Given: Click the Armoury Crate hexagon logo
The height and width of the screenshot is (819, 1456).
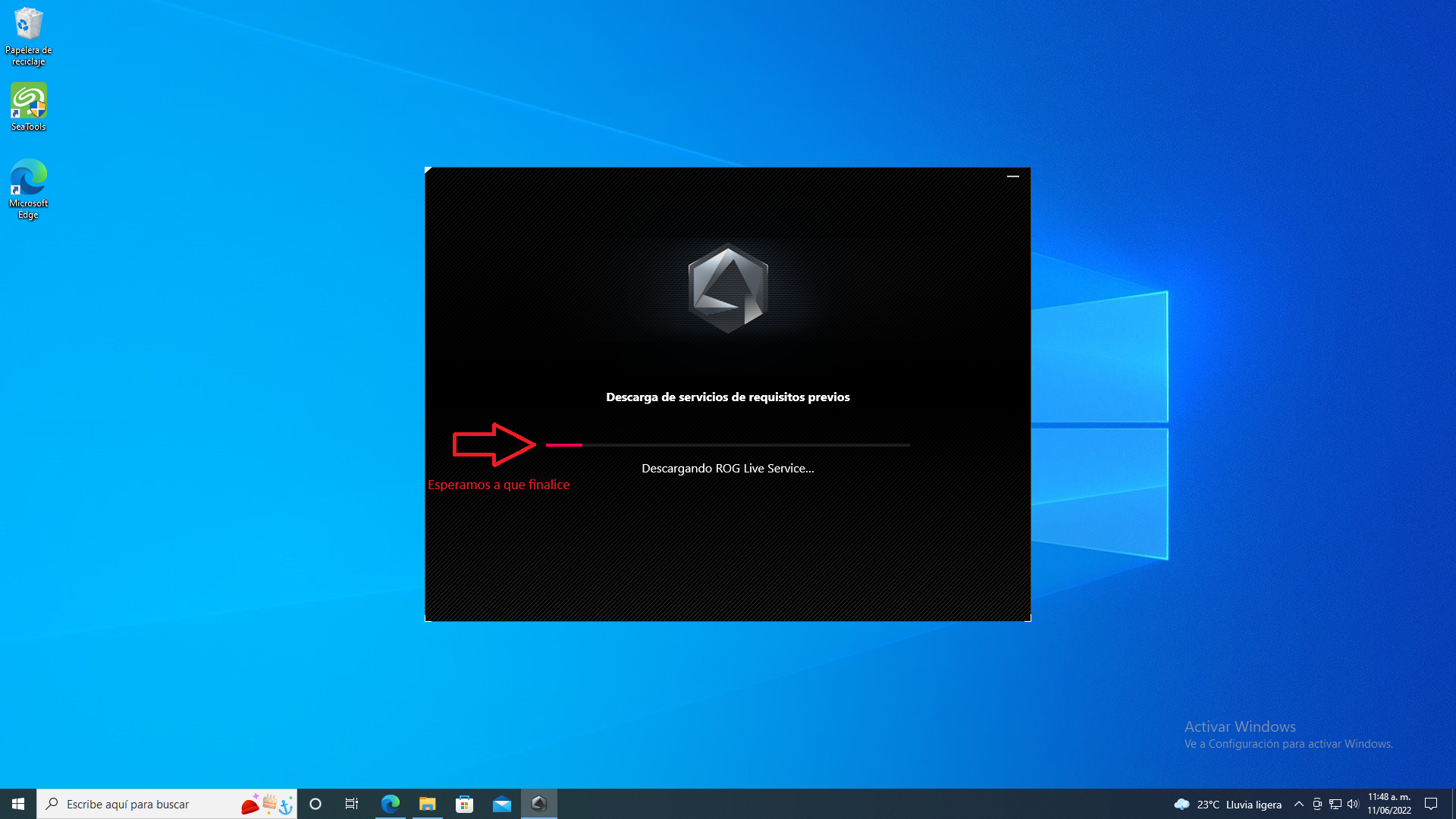Looking at the screenshot, I should tap(728, 288).
